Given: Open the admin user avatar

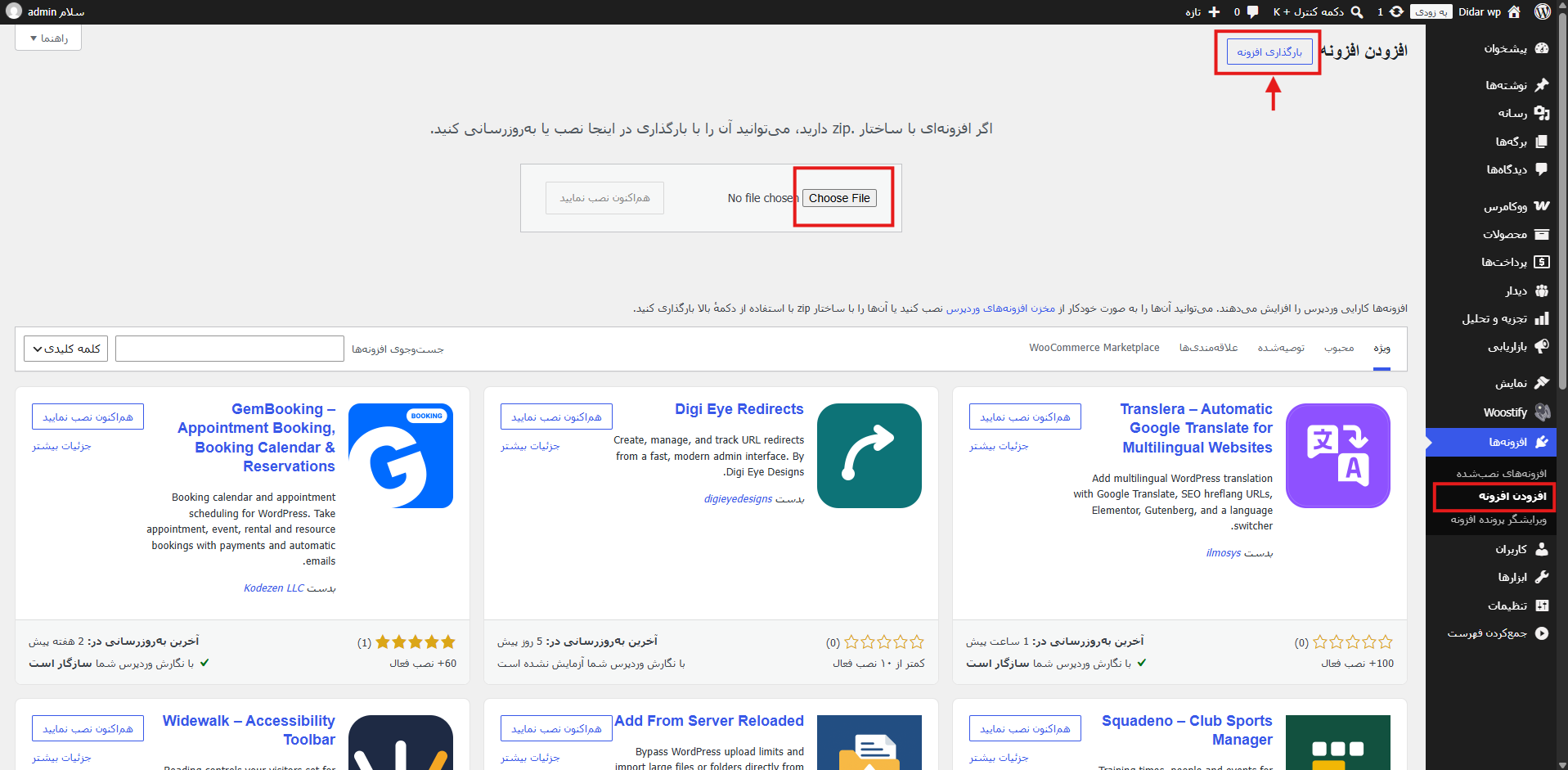Looking at the screenshot, I should click(x=14, y=11).
